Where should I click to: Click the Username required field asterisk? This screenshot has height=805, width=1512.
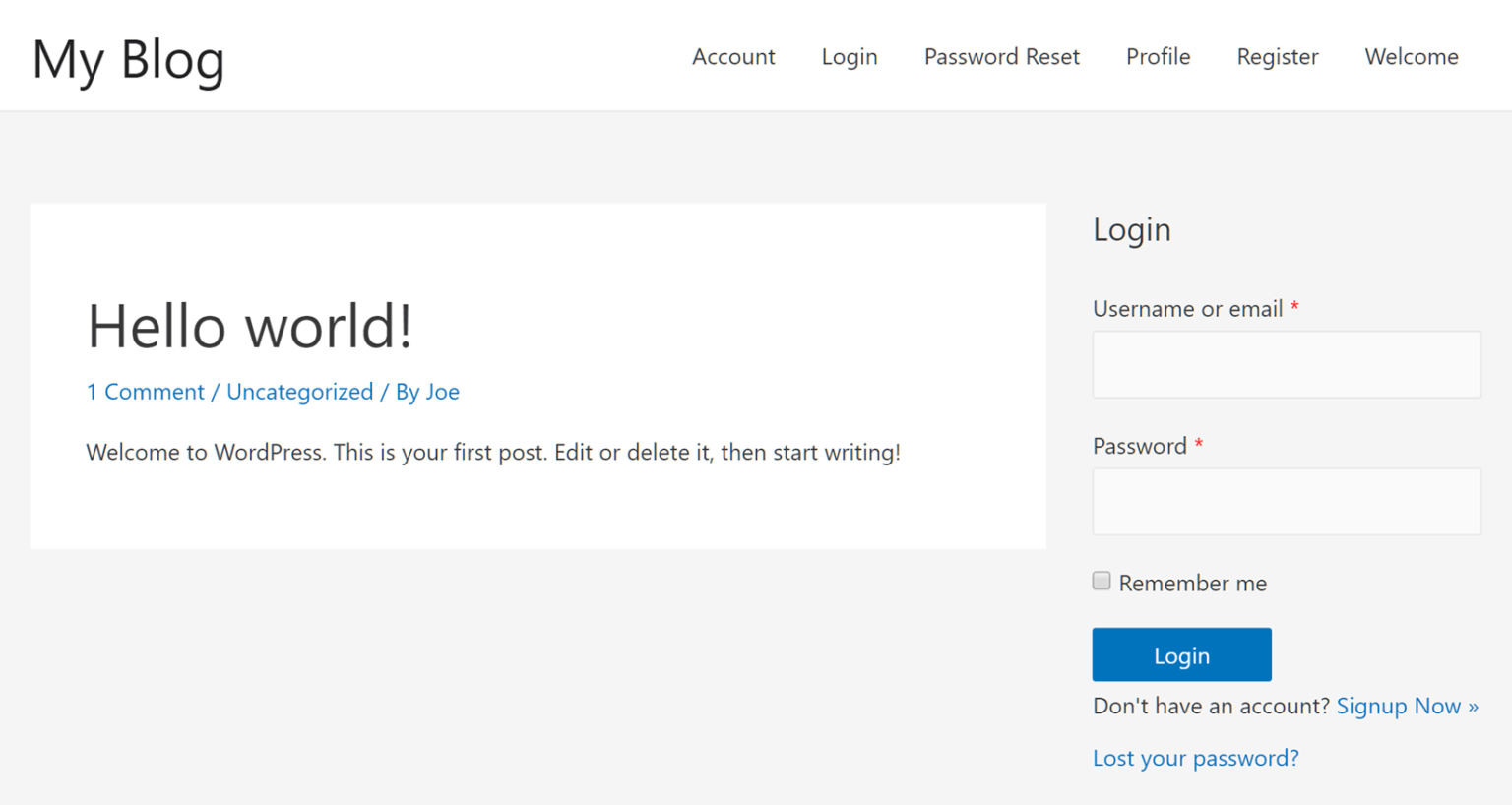[x=1294, y=308]
